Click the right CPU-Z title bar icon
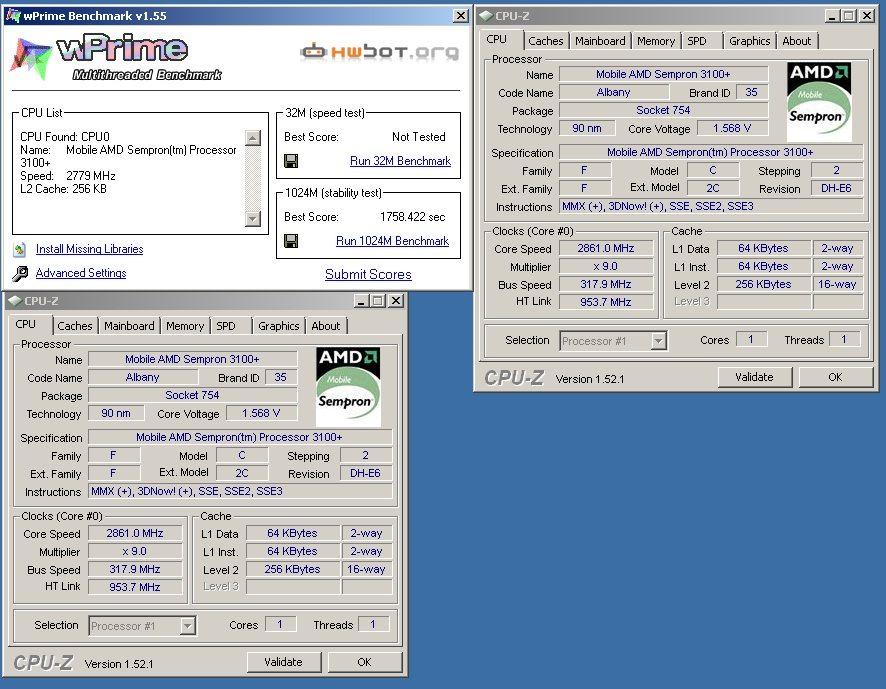886x689 pixels. tap(485, 16)
